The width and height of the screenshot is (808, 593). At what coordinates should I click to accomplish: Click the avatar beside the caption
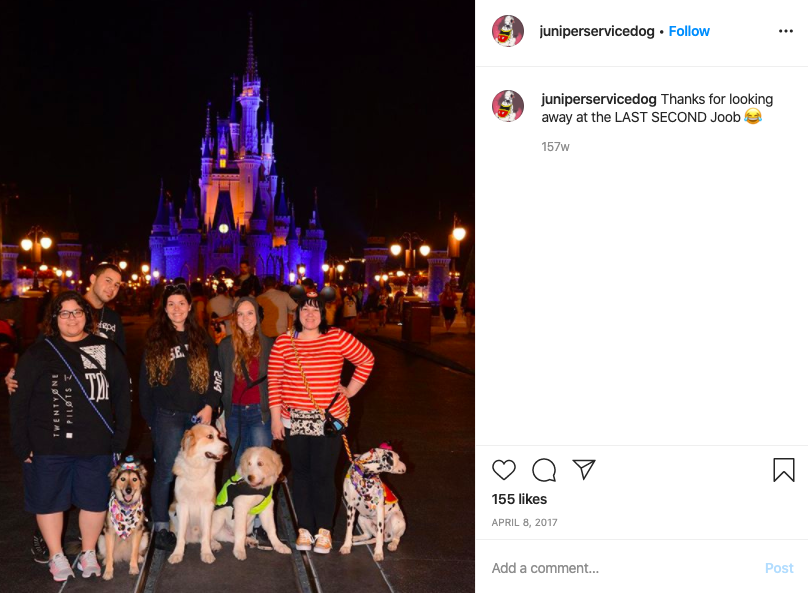[x=508, y=106]
